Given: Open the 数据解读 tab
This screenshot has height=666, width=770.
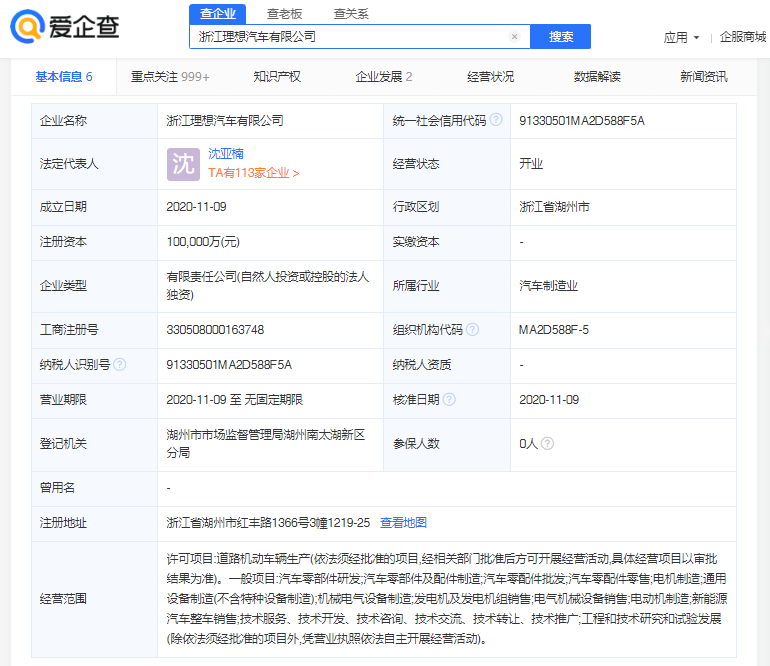Looking at the screenshot, I should pos(597,77).
